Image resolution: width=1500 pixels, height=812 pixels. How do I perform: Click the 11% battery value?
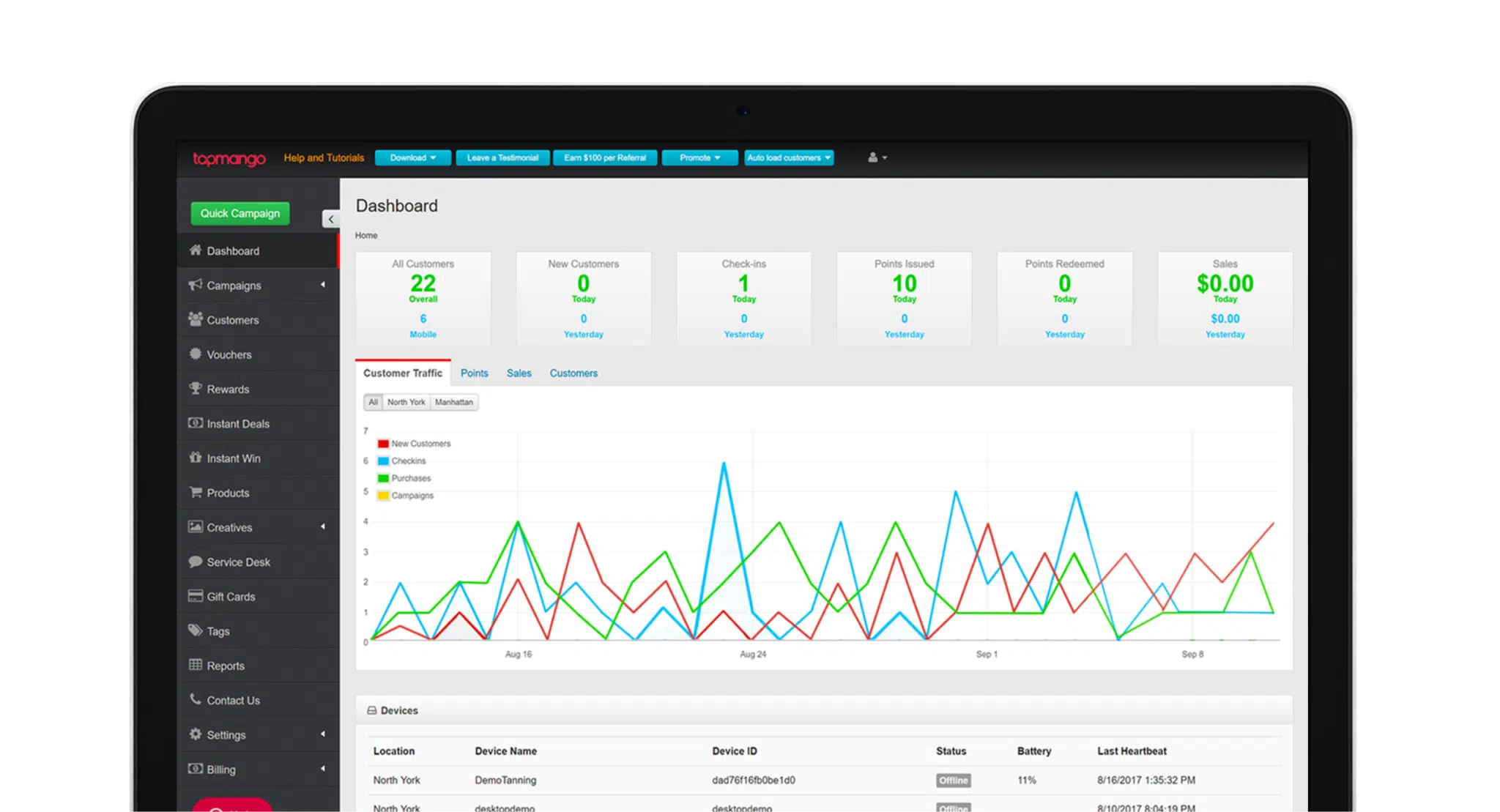(x=1026, y=780)
